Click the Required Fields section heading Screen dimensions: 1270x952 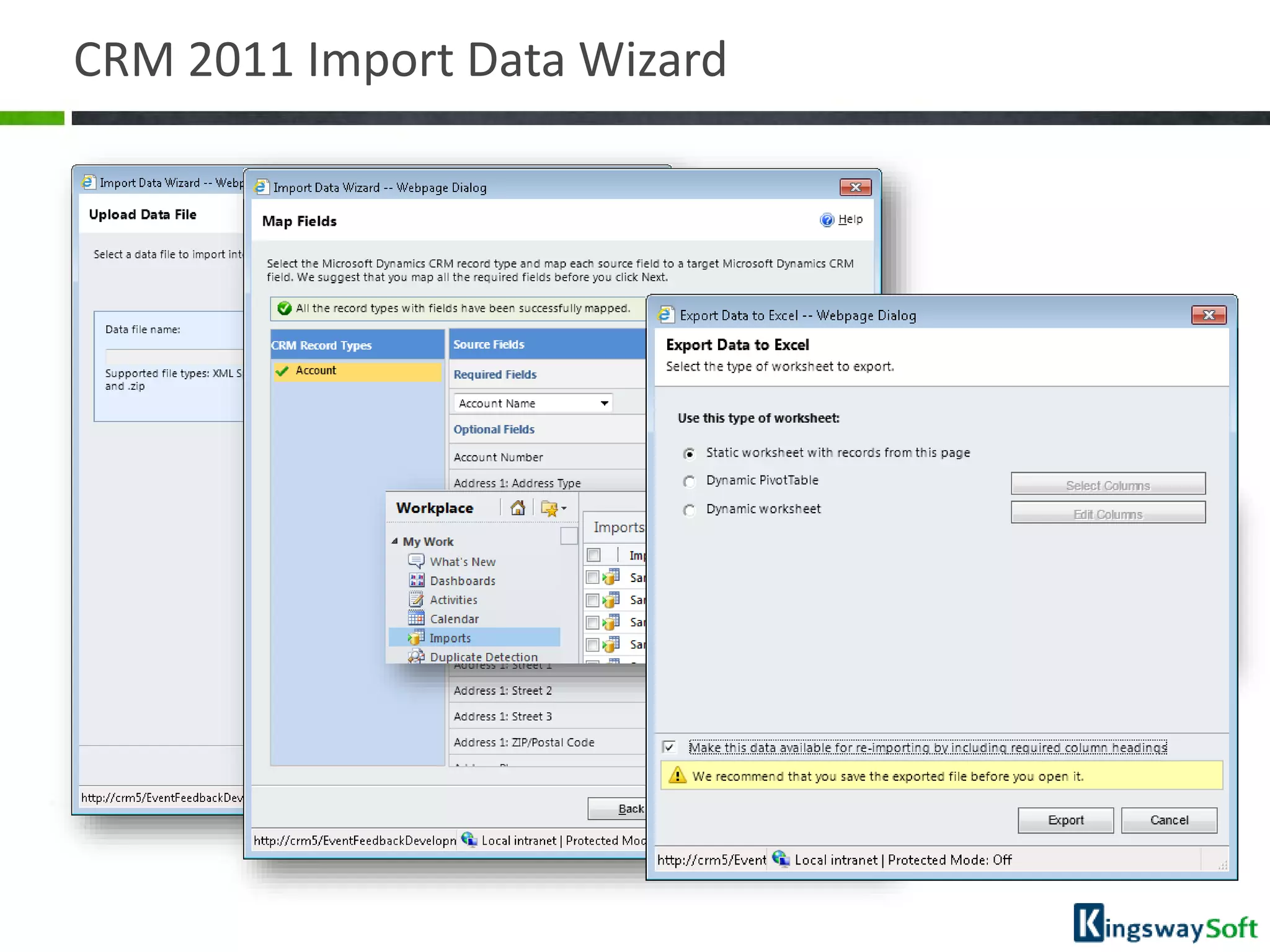tap(495, 374)
